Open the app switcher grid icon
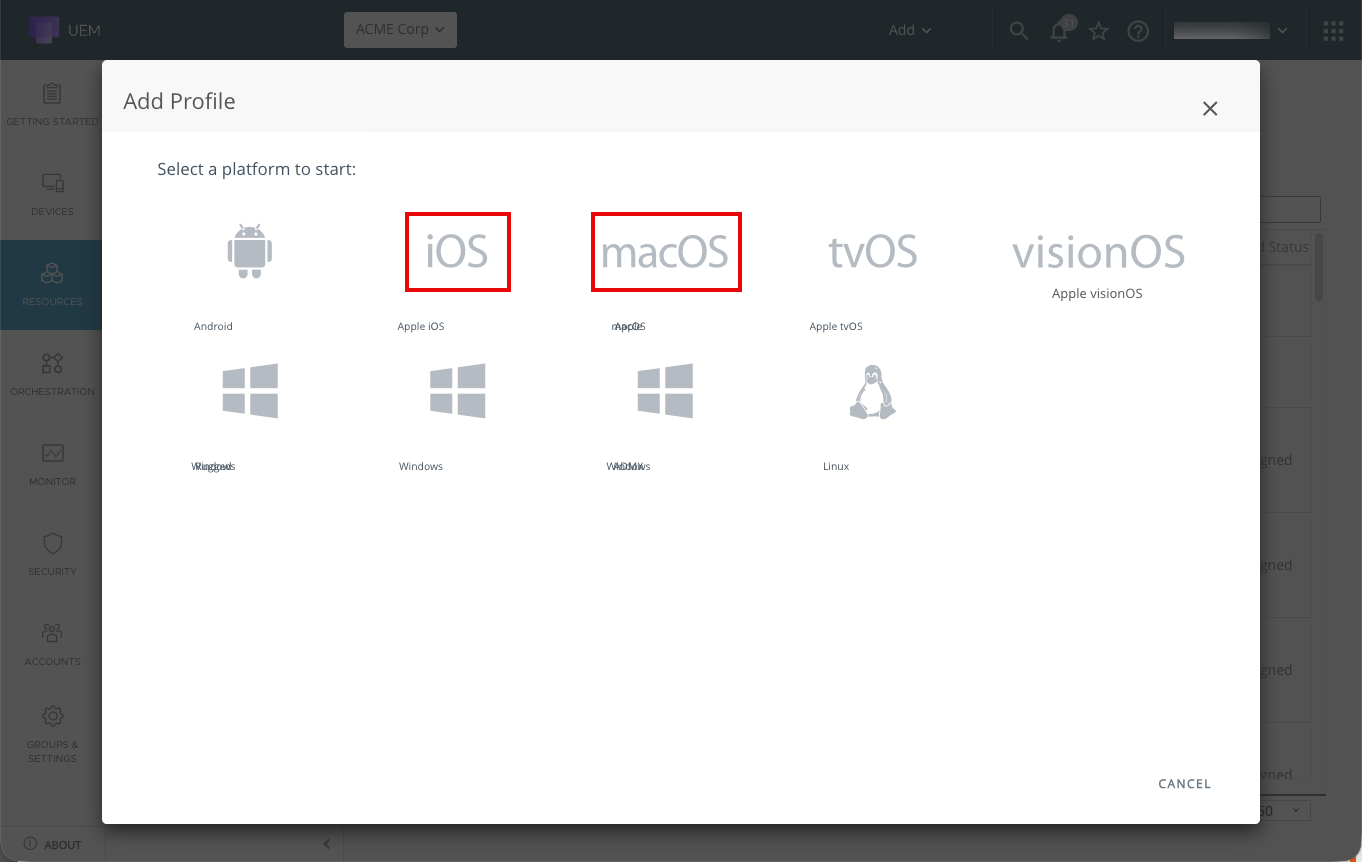This screenshot has width=1362, height=862. coord(1333,31)
